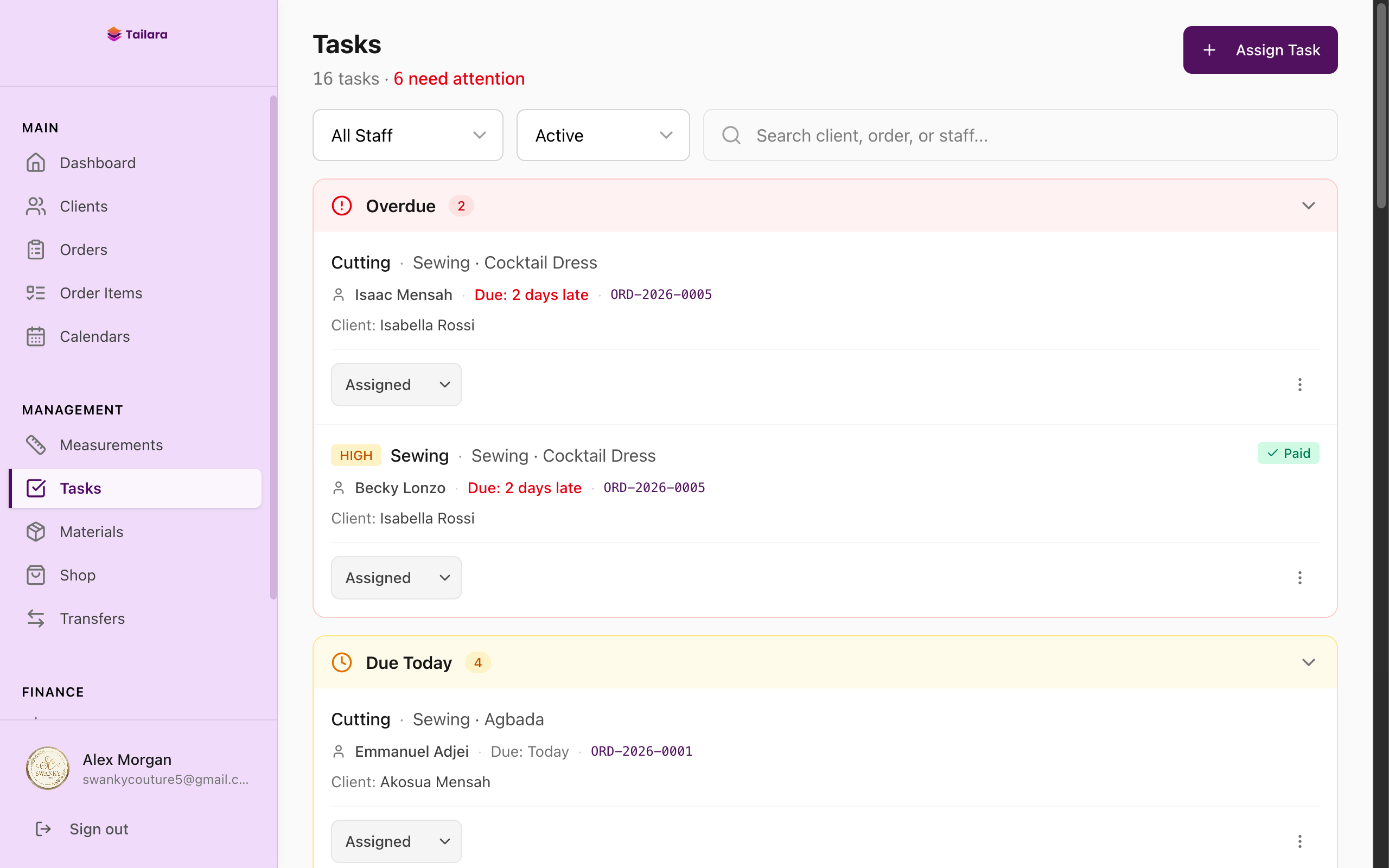Click the Overdue alert icon
The width and height of the screenshot is (1389, 868).
click(341, 206)
